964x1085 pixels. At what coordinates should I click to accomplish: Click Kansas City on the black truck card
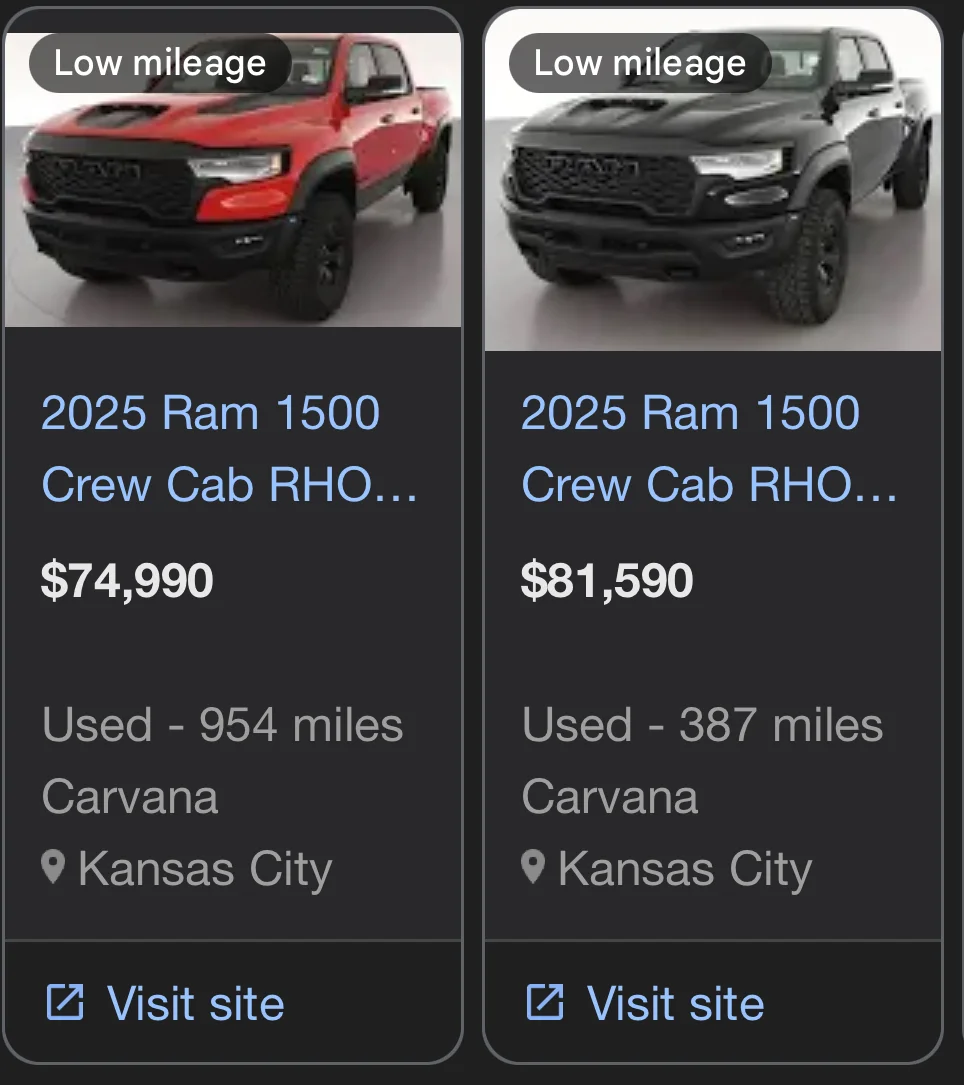coord(685,869)
